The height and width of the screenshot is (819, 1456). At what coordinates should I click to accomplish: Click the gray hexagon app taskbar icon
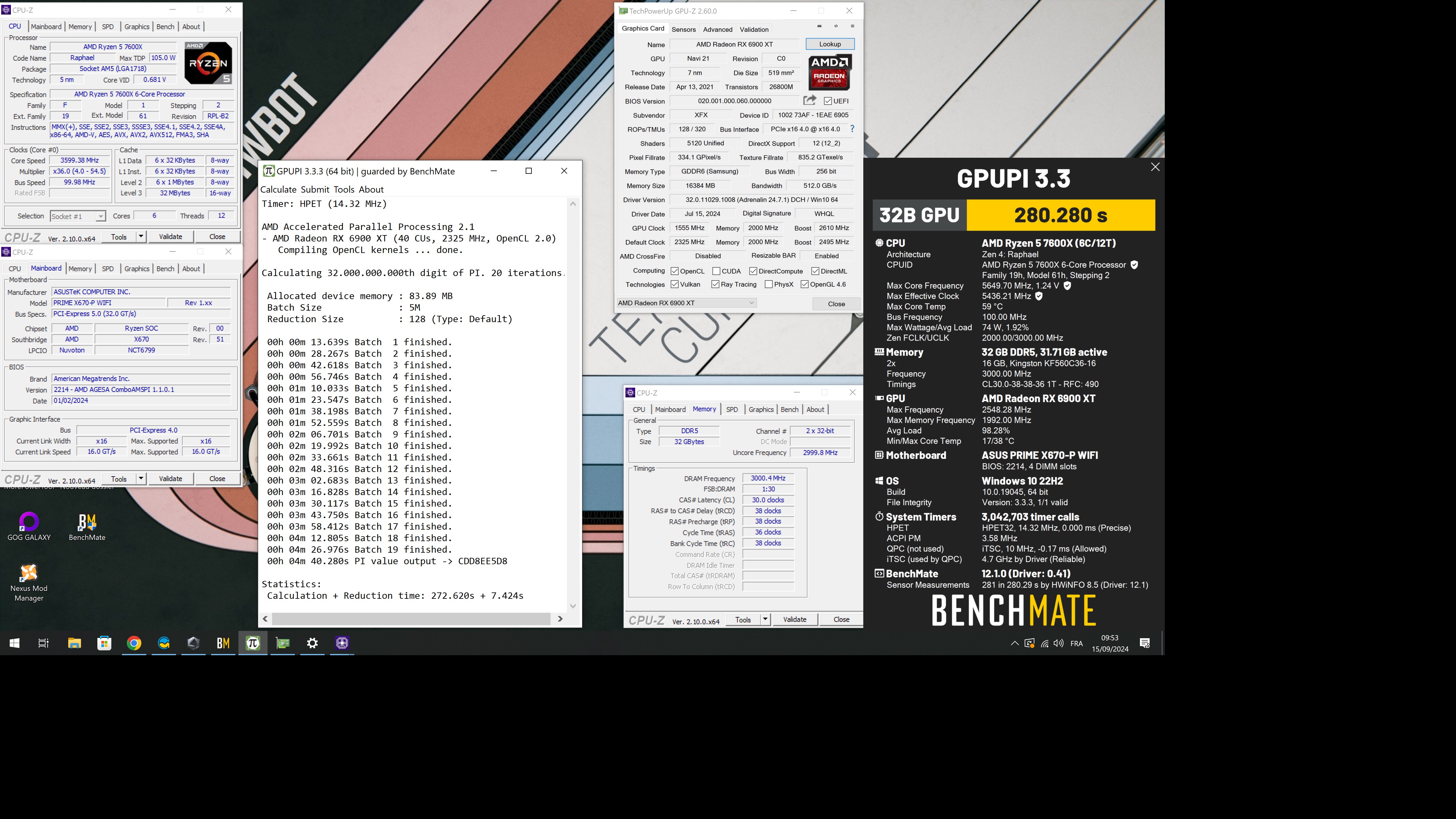(x=193, y=643)
